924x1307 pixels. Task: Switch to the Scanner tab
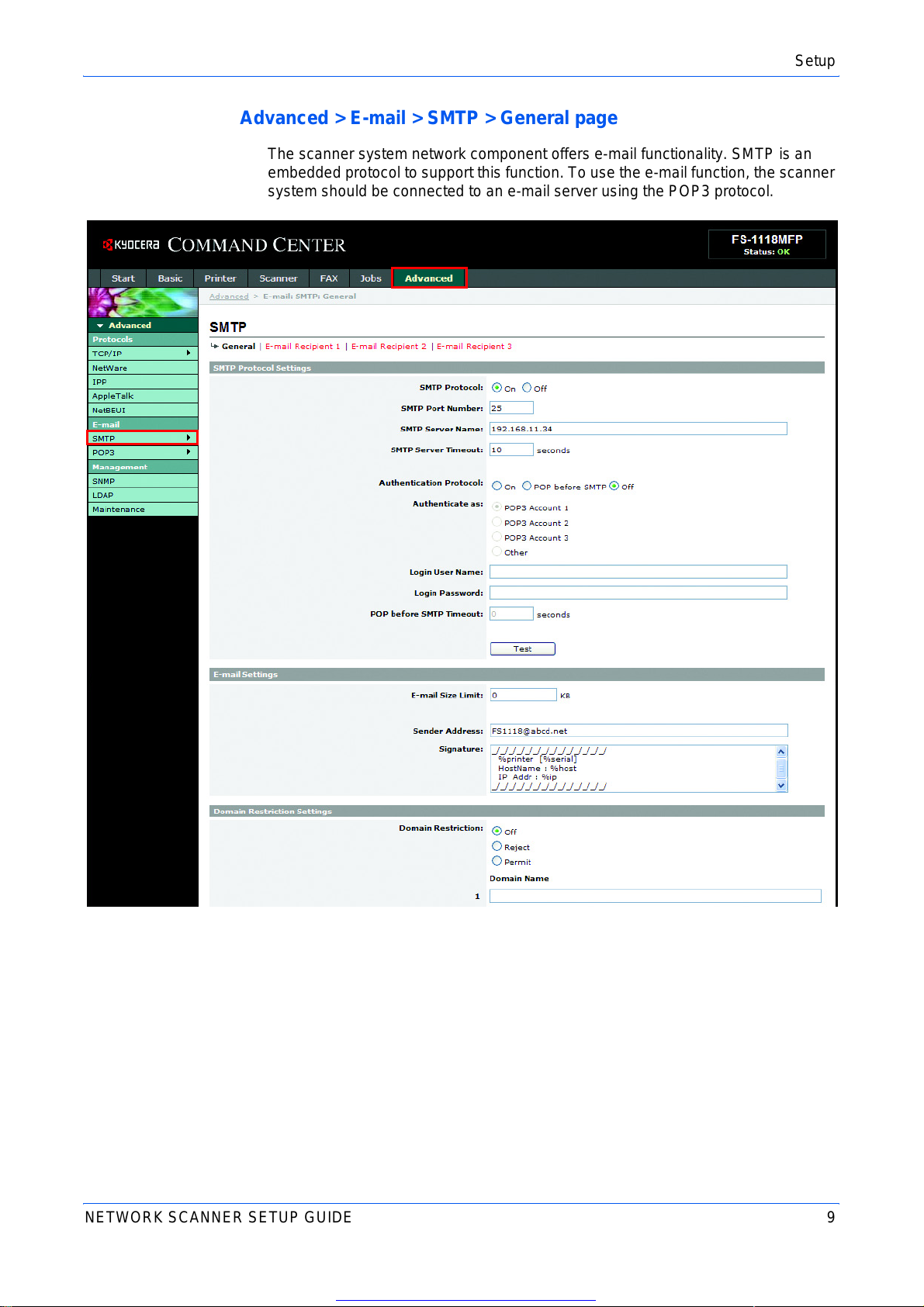(278, 278)
